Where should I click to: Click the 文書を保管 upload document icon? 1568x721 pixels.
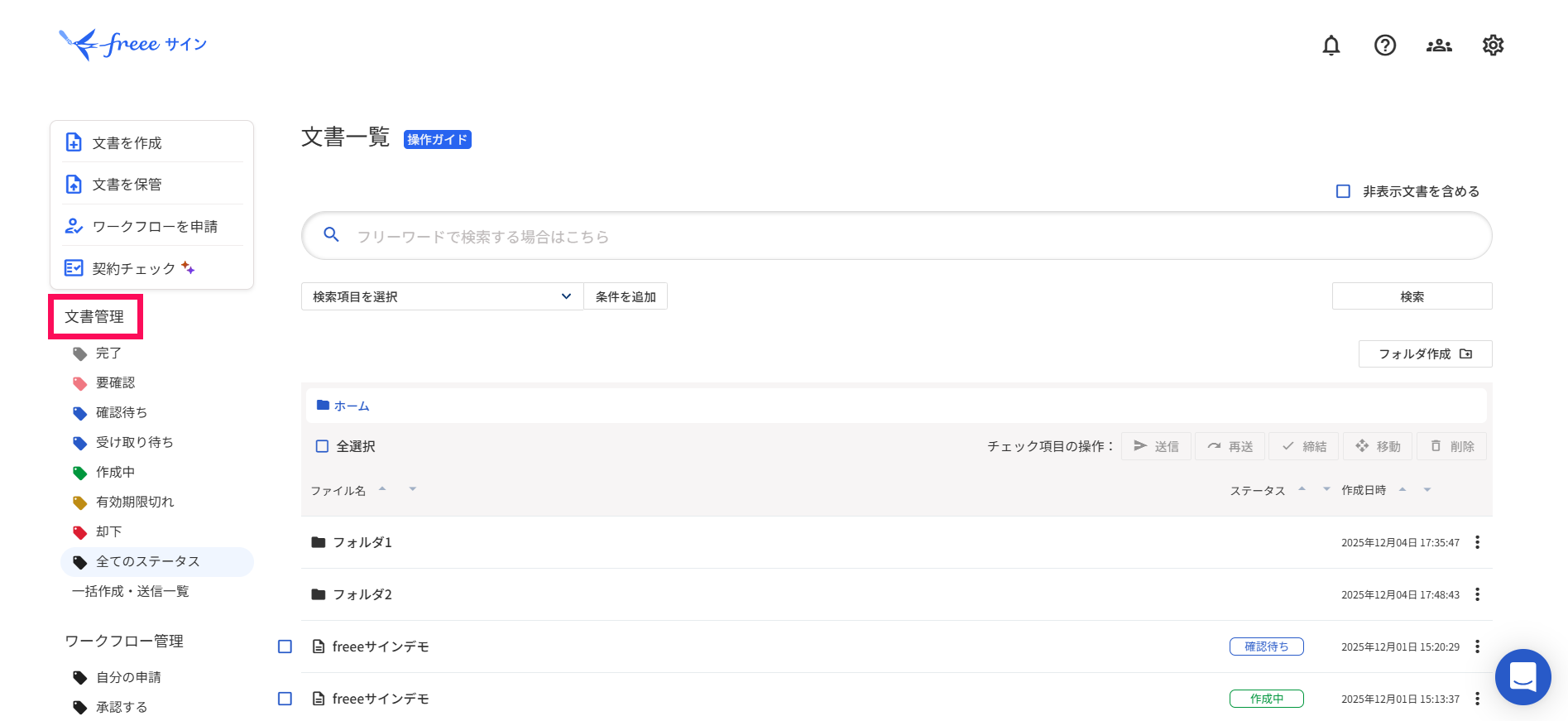click(x=74, y=184)
